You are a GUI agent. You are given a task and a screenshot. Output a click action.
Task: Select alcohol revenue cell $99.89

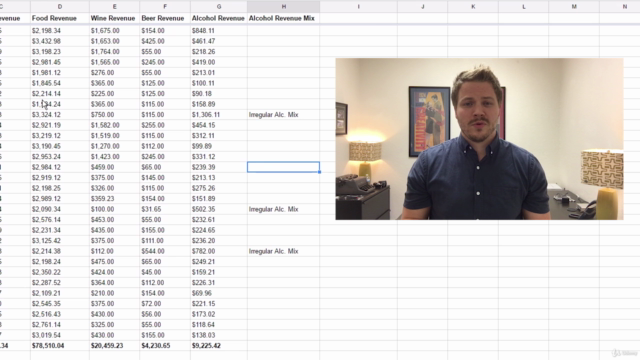point(219,146)
